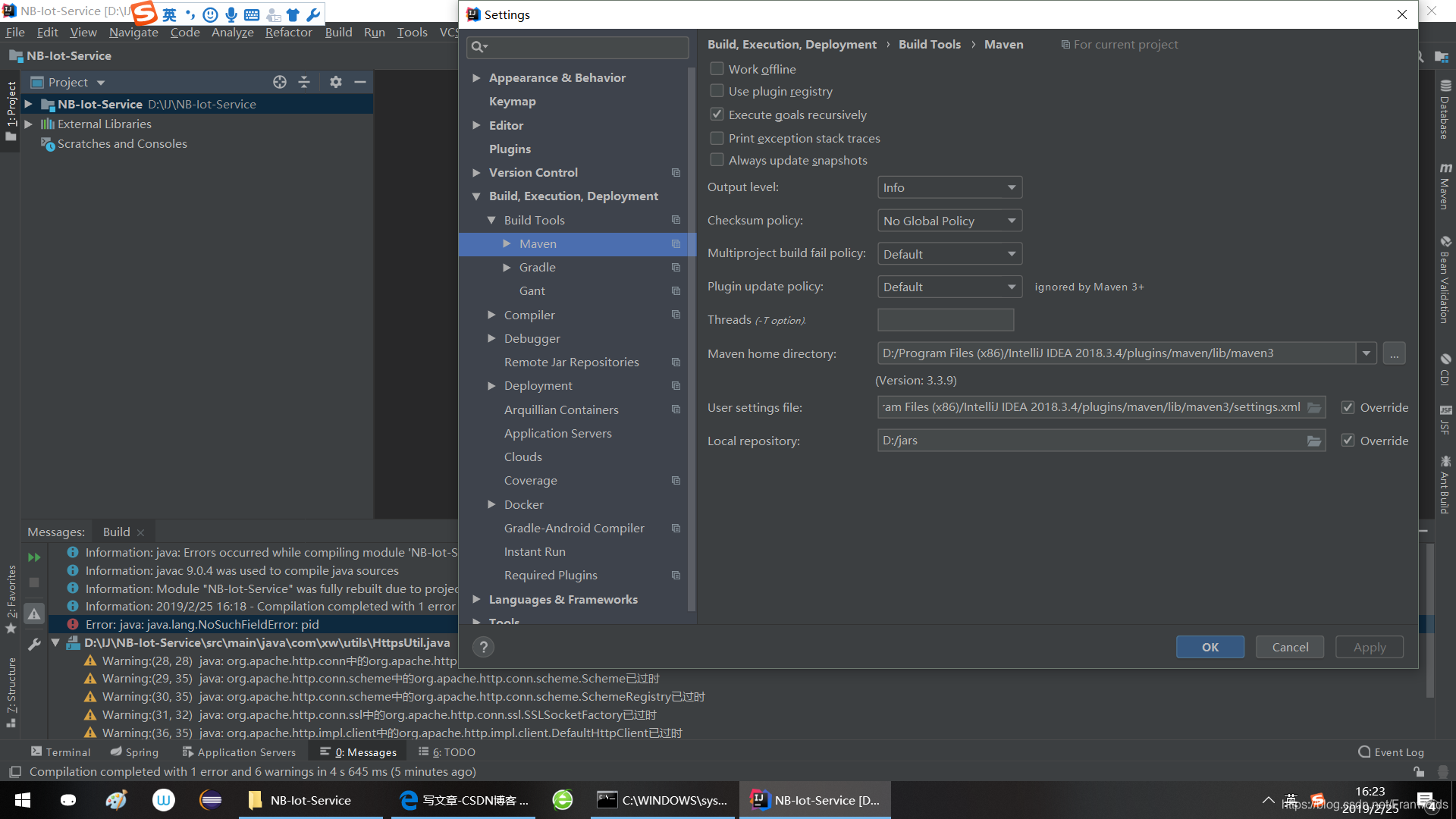Image resolution: width=1456 pixels, height=819 pixels.
Task: Click the warning filter triangle icon in Messages
Action: 34,614
